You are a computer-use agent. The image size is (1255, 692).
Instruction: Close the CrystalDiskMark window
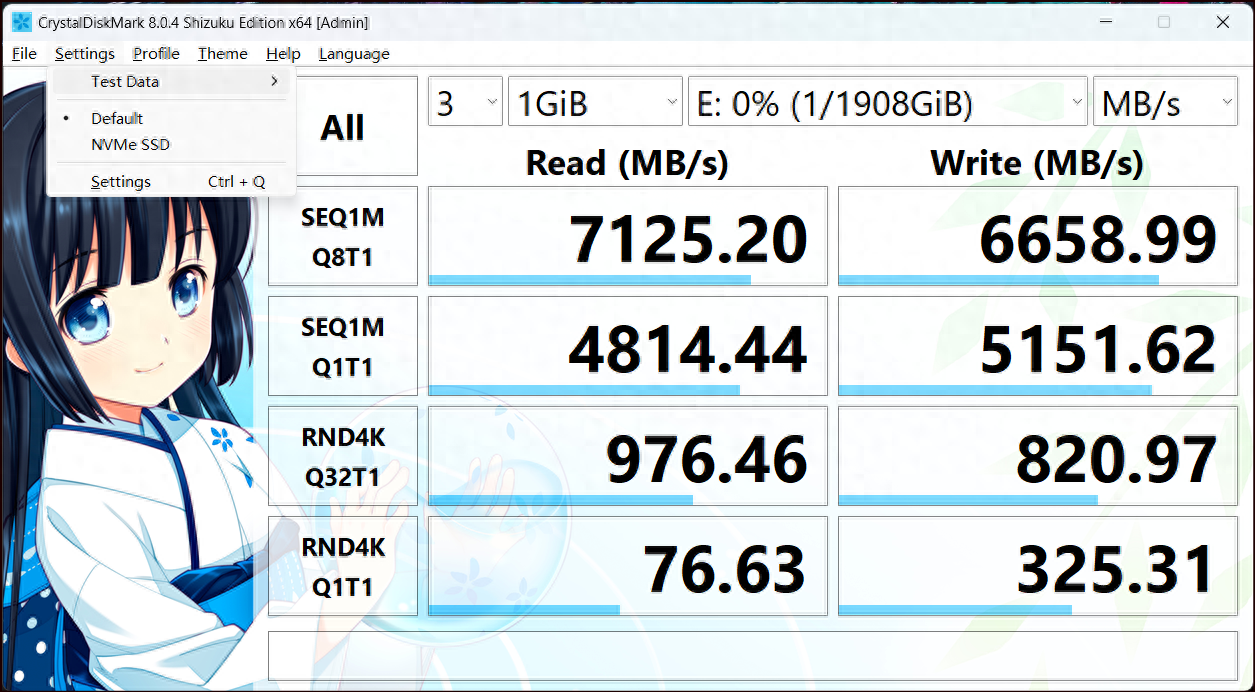coord(1222,22)
